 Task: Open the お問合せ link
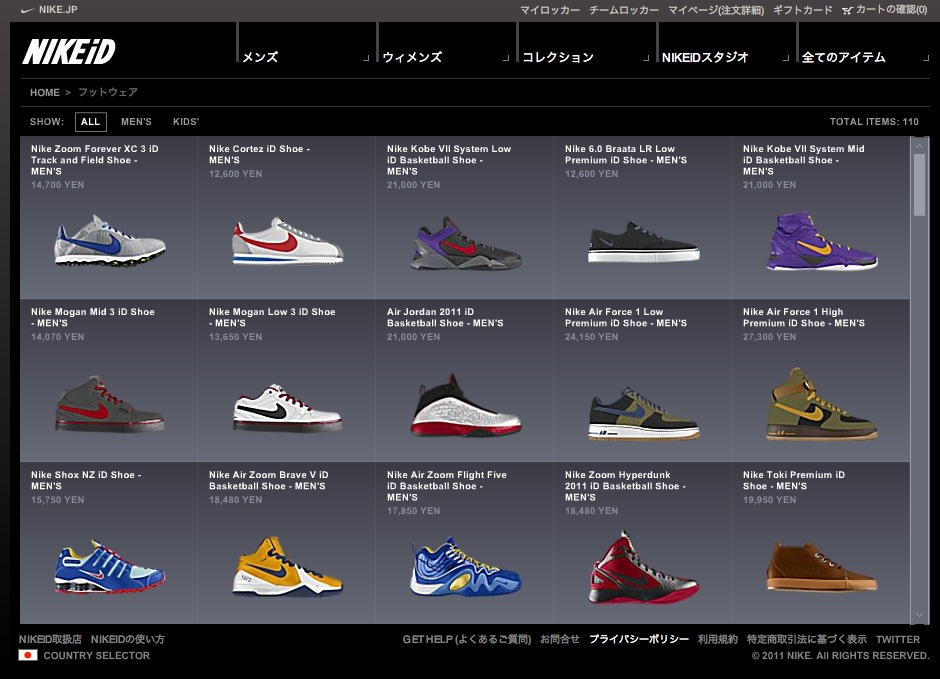560,639
